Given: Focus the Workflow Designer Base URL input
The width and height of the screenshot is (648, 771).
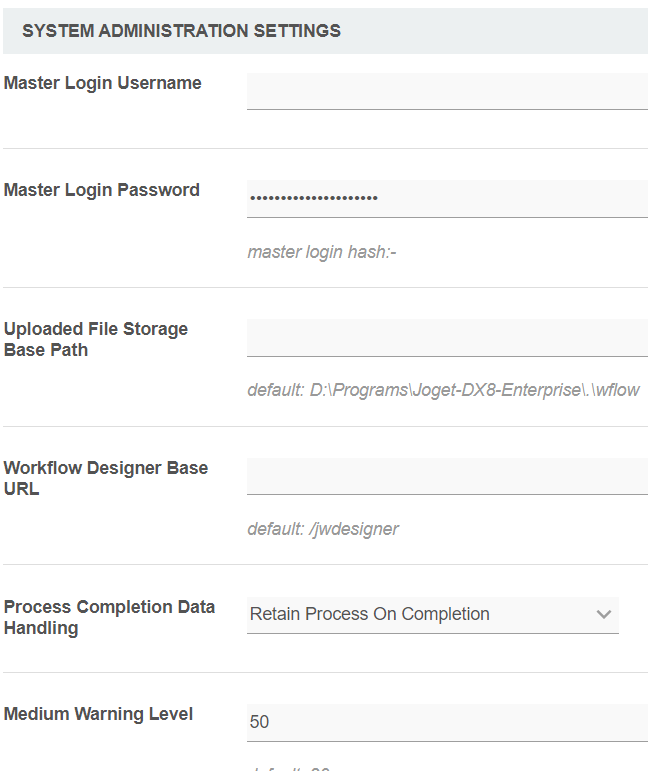Looking at the screenshot, I should click(x=447, y=476).
